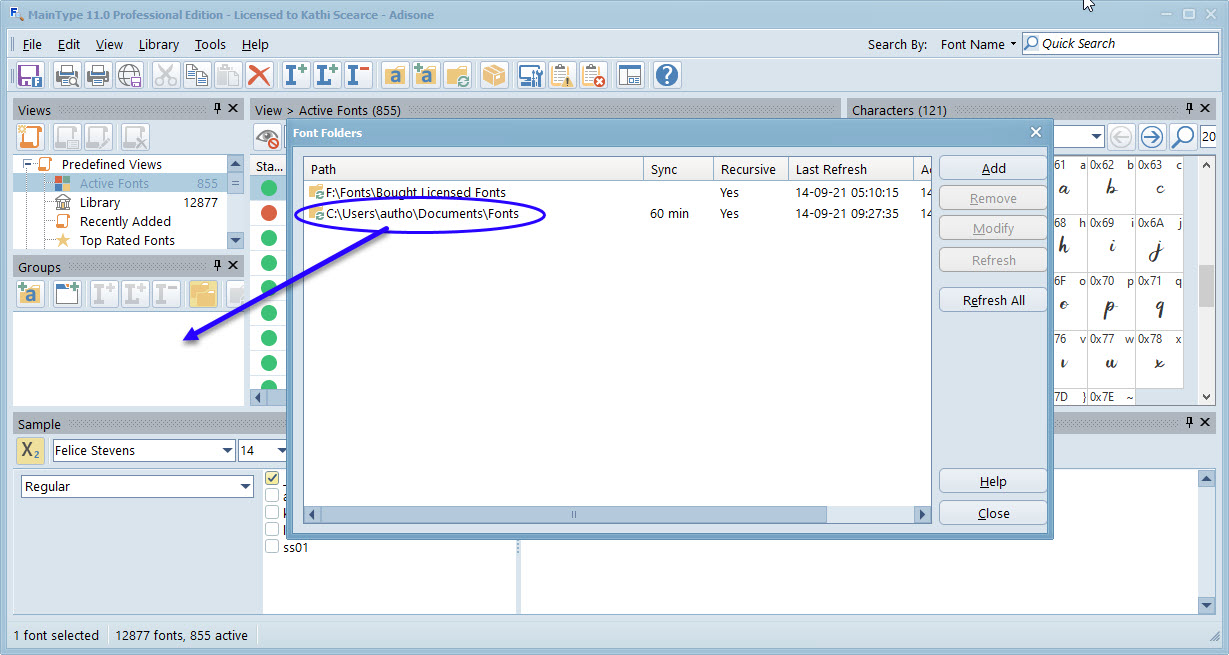Click the font folder 'a' icon in main toolbar
Image resolution: width=1229 pixels, height=655 pixels.
[395, 75]
